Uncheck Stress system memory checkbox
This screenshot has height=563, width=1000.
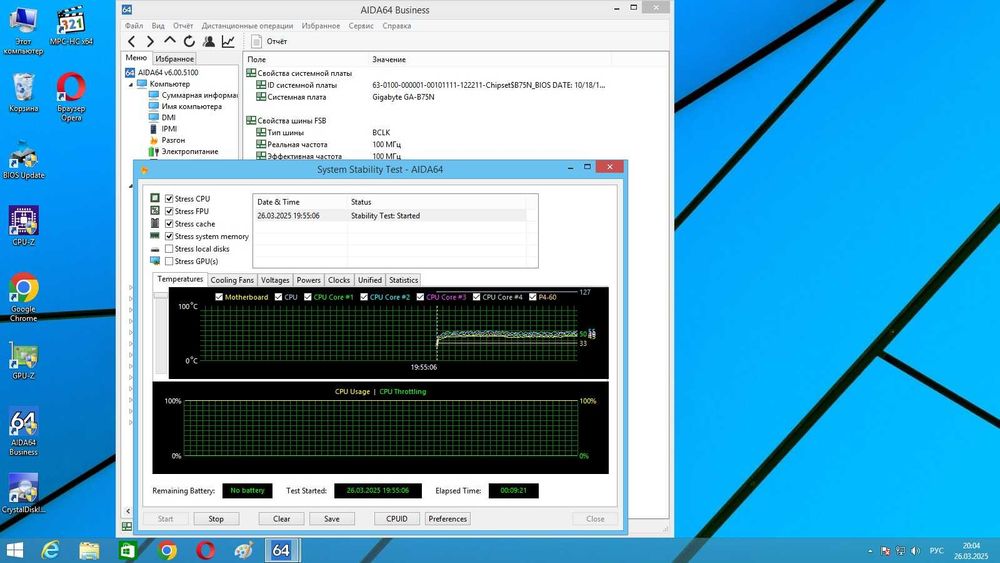[169, 237]
